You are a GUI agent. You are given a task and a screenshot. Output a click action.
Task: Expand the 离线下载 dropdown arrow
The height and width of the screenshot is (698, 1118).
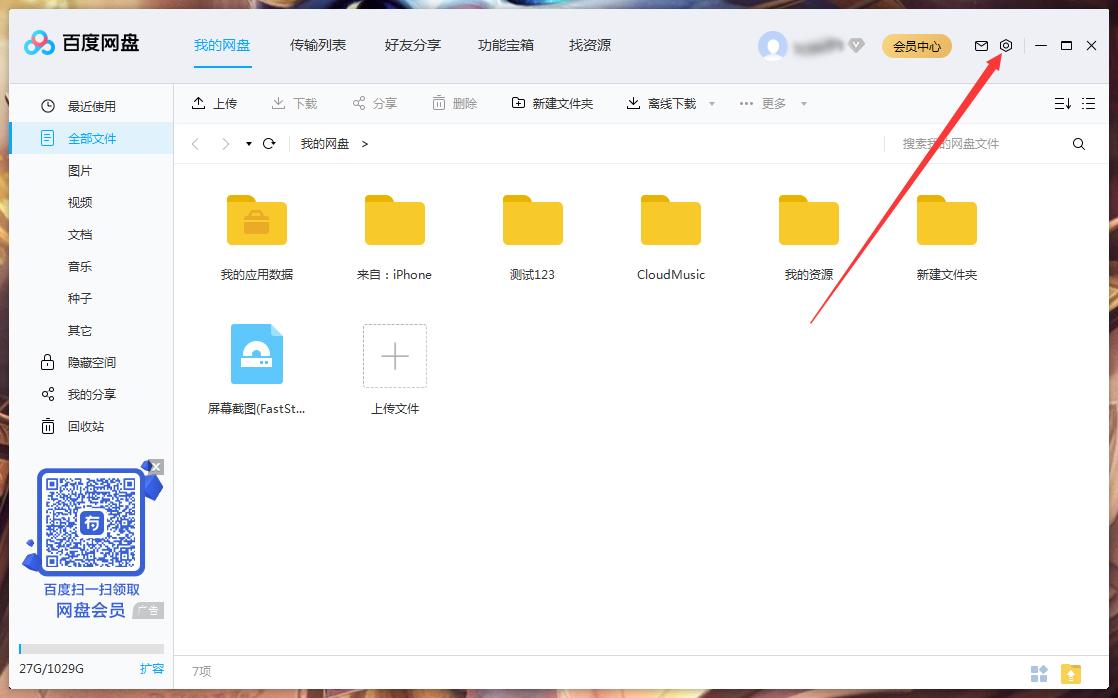click(711, 103)
